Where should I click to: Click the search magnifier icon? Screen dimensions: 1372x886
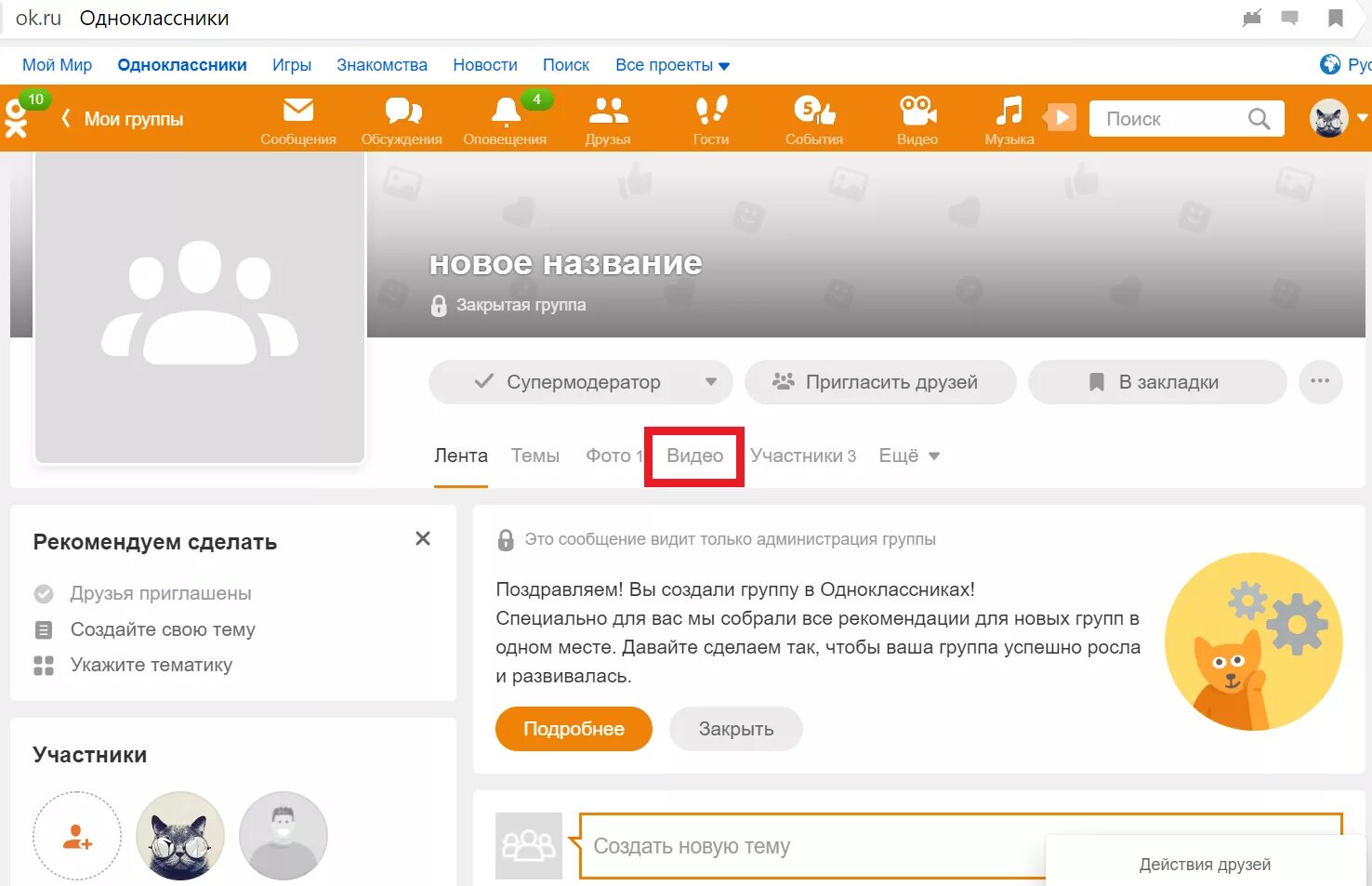coord(1259,119)
